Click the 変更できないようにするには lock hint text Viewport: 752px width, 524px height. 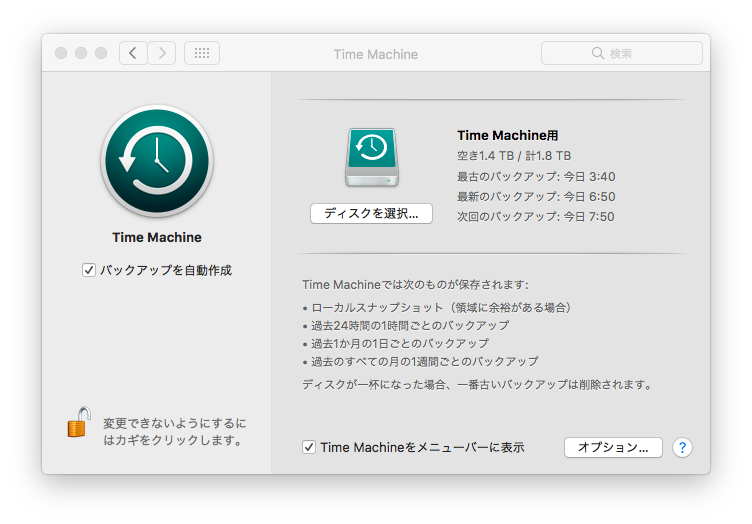pyautogui.click(x=175, y=431)
